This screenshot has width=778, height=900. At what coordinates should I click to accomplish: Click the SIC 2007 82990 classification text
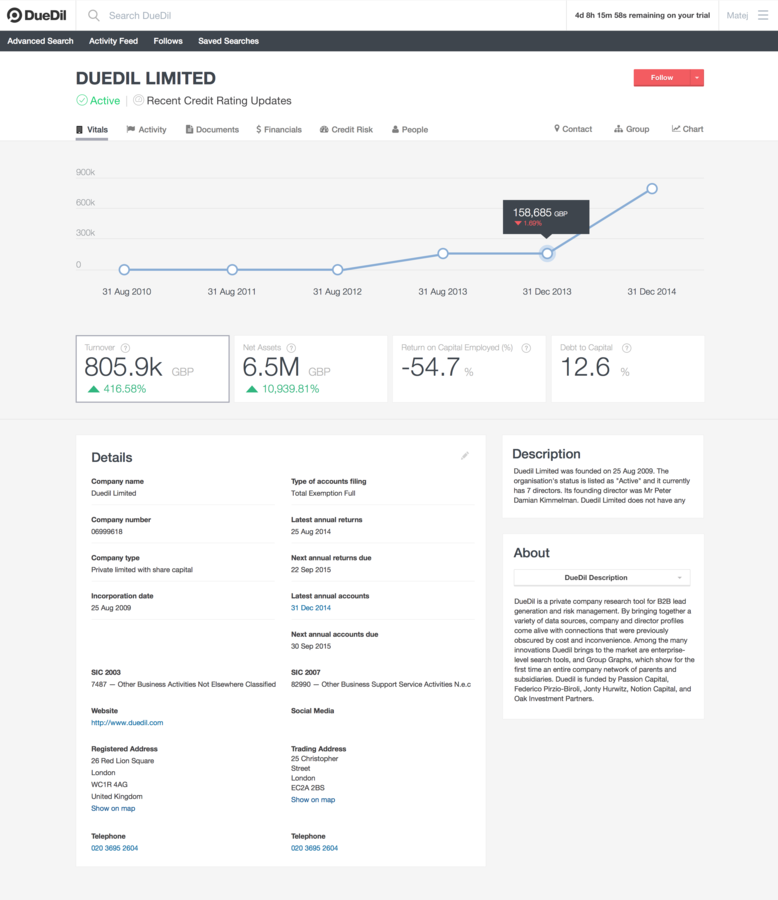pyautogui.click(x=381, y=684)
